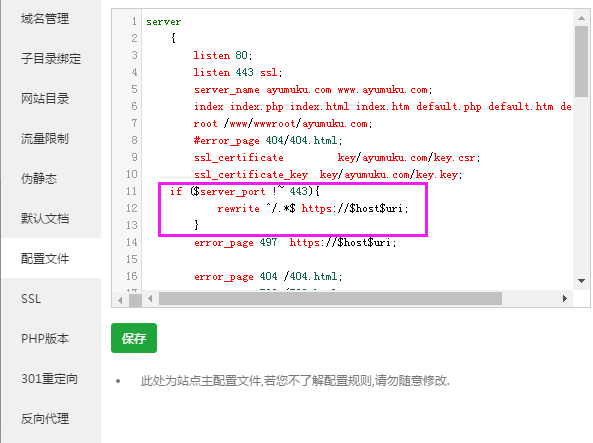
Task: Click line number 16 in gutter
Action: pos(132,277)
